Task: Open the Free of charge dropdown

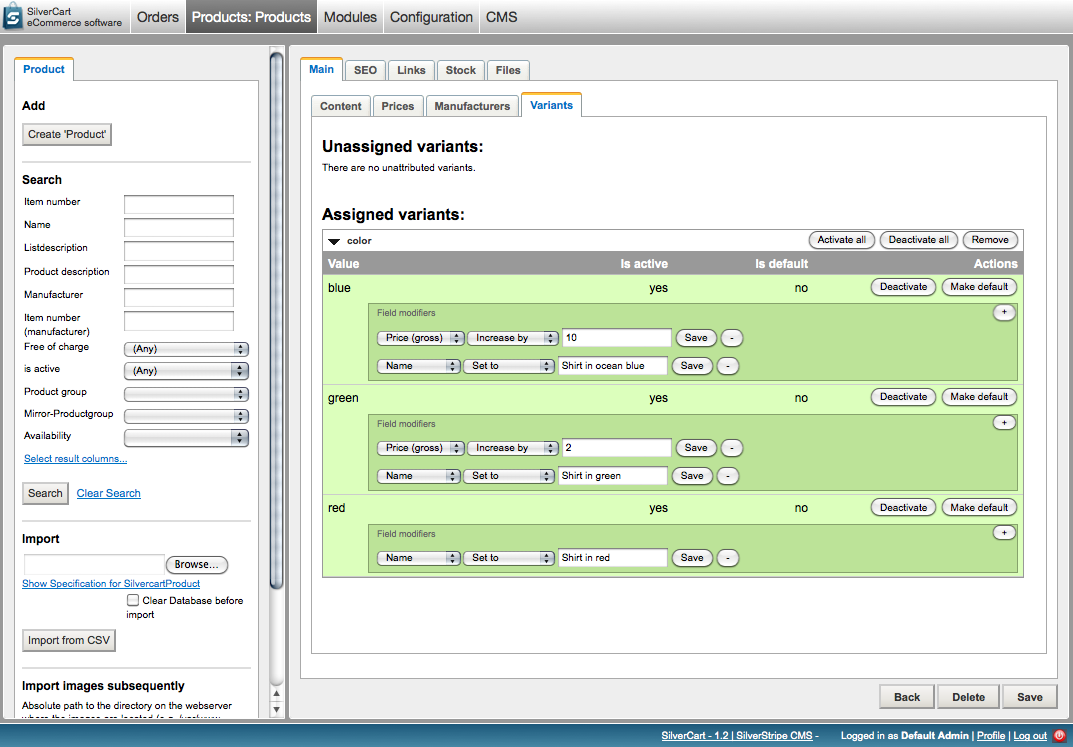Action: (185, 349)
